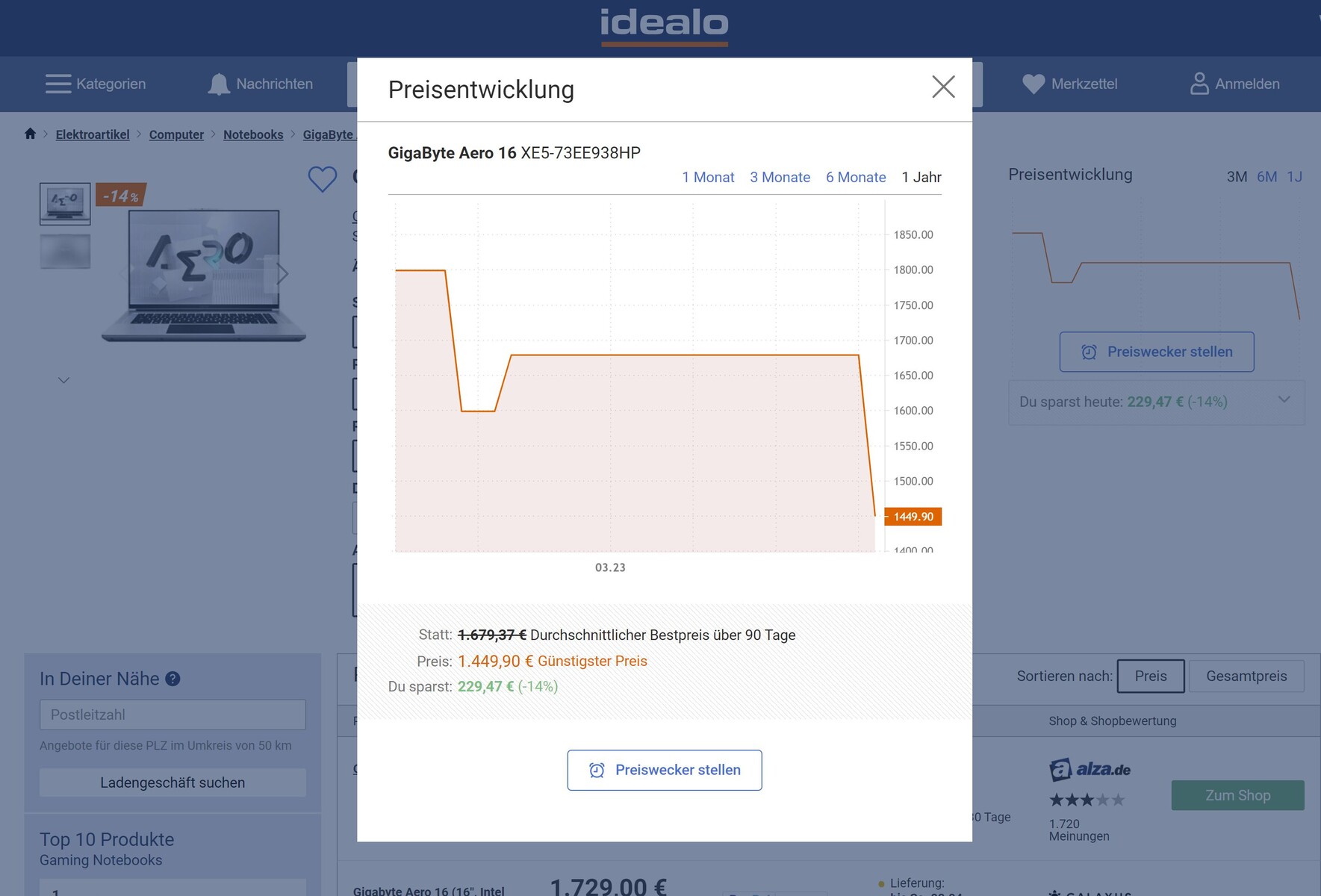Sort offers by Preis
Screen dimensions: 1321x896
[1150, 676]
